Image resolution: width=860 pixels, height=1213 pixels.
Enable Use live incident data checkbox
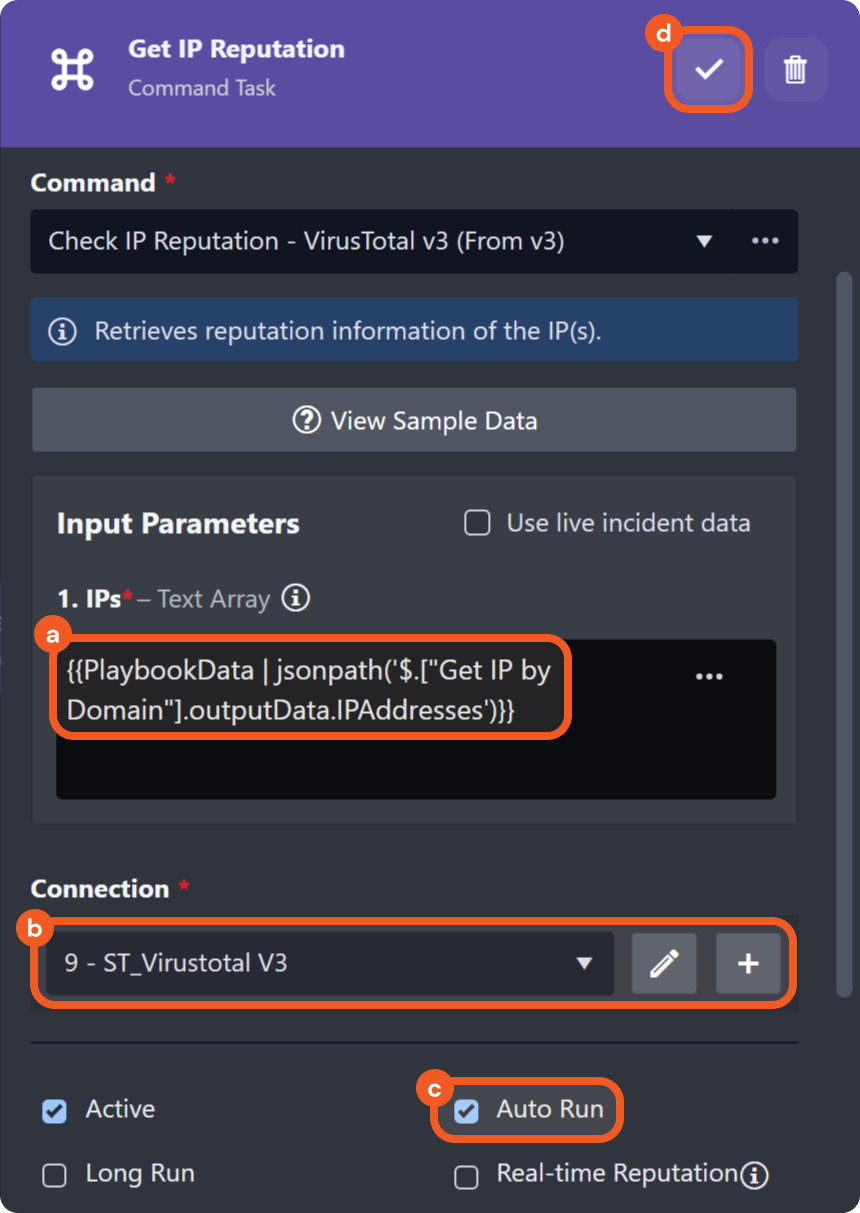pos(478,523)
